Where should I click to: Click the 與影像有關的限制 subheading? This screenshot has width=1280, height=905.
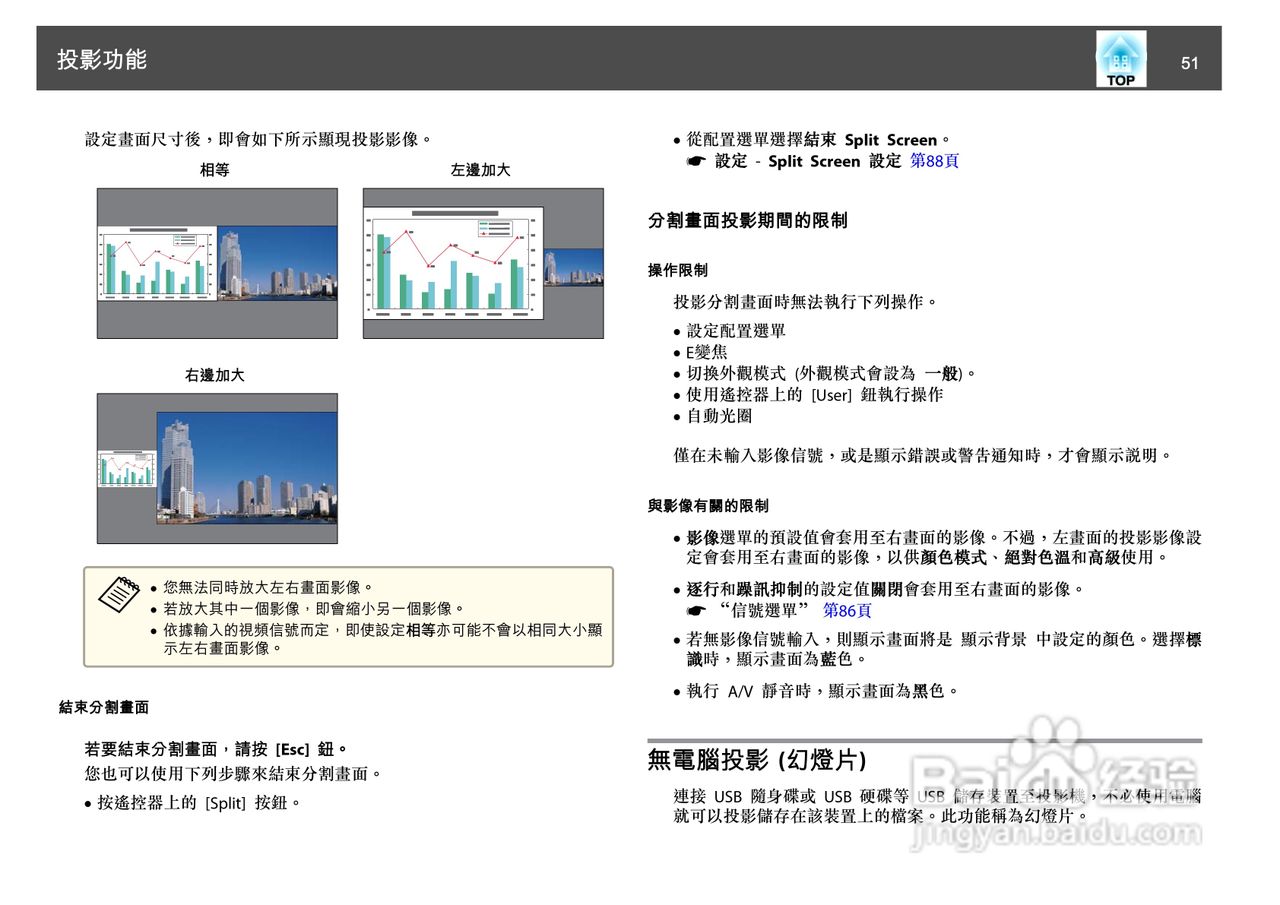coord(708,506)
